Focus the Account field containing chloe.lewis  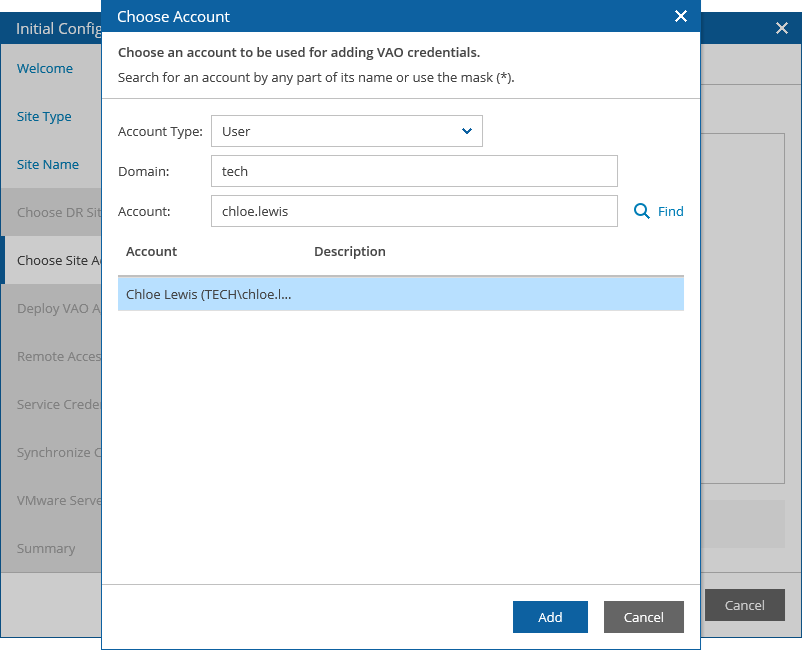pos(414,211)
